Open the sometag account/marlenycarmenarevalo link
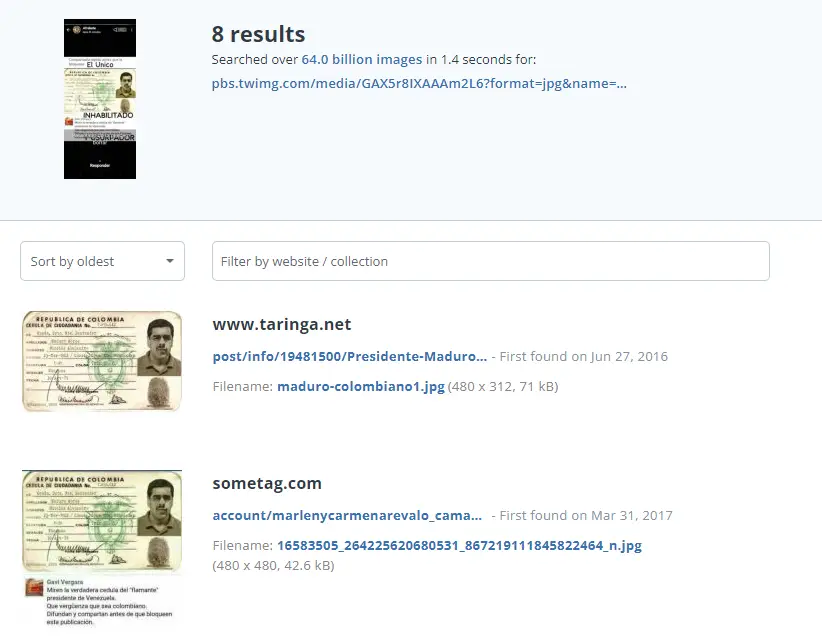822x637 pixels. click(347, 516)
